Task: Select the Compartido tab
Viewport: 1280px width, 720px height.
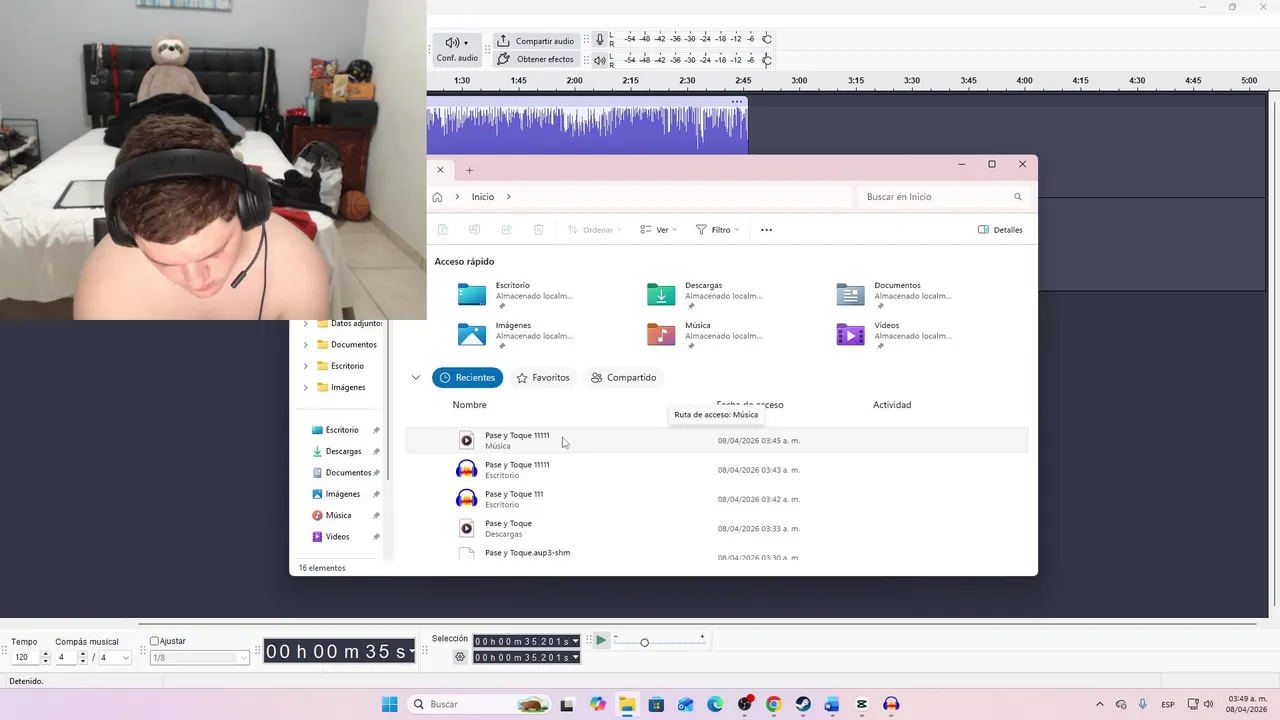Action: (623, 378)
